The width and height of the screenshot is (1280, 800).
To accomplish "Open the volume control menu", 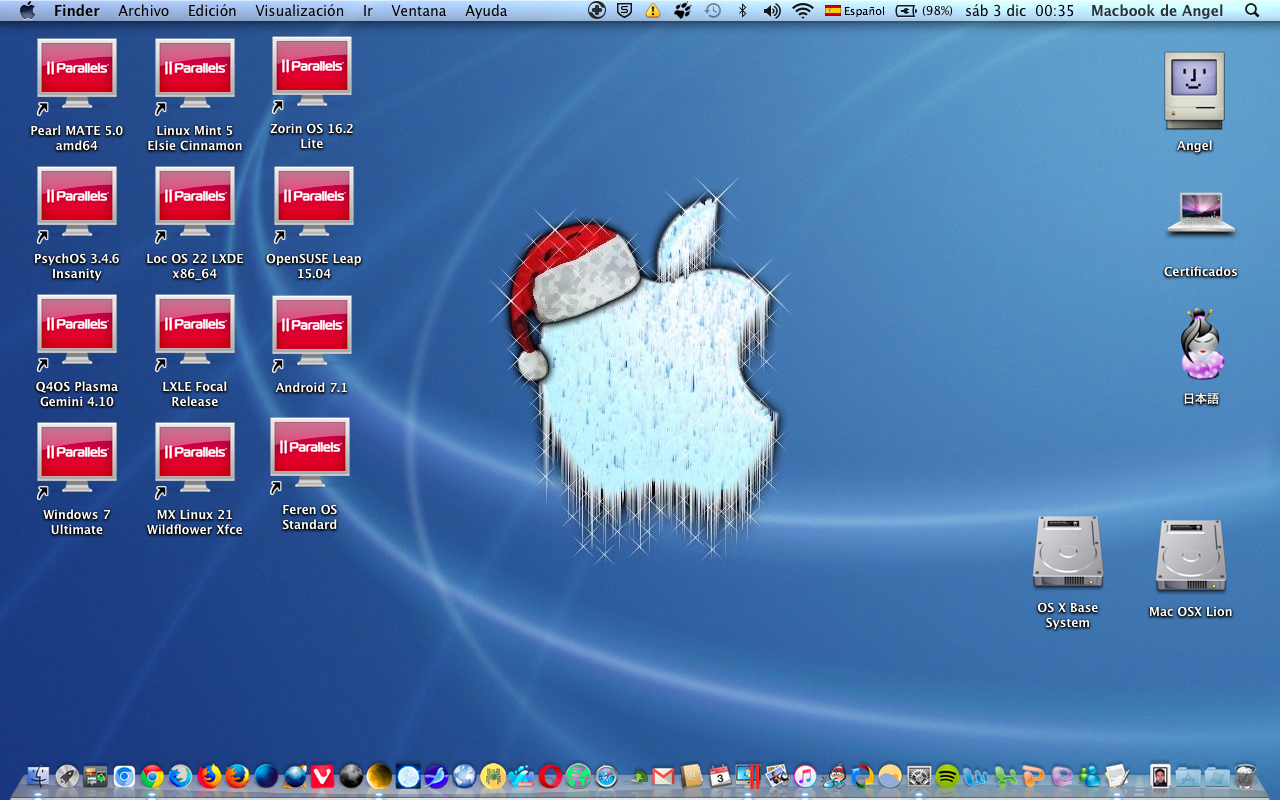I will point(772,11).
